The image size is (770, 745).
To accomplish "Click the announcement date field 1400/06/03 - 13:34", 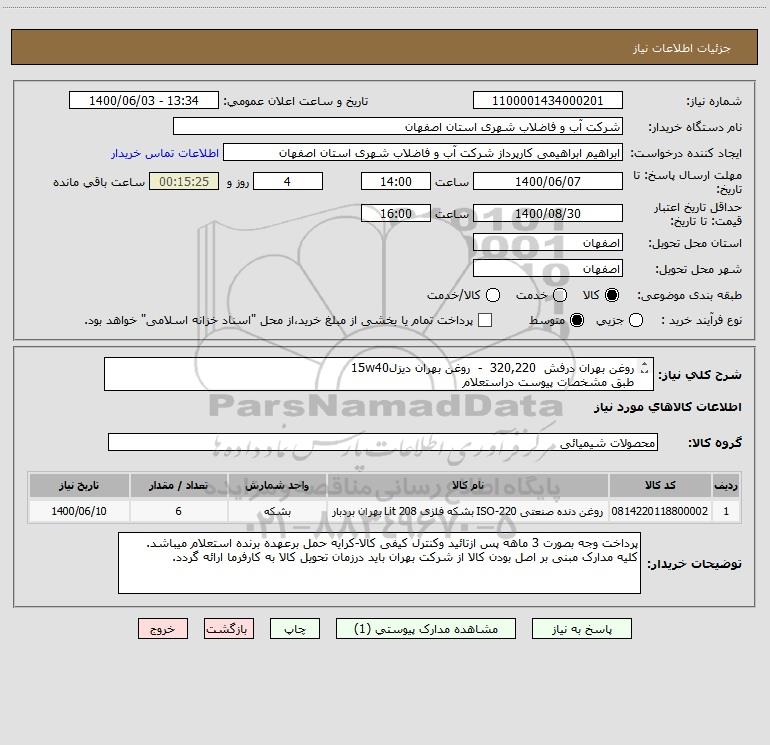I will click(x=144, y=101).
